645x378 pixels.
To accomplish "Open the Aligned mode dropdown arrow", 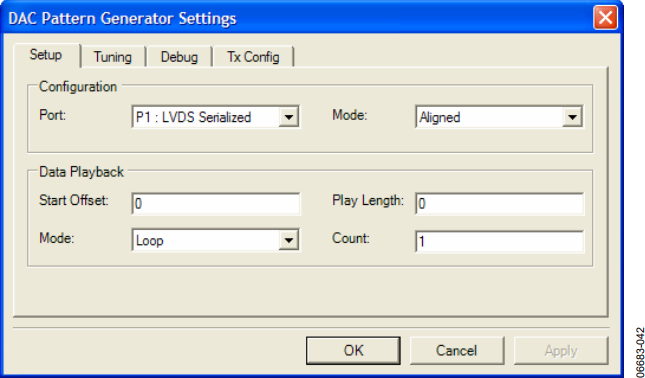I will pos(572,117).
